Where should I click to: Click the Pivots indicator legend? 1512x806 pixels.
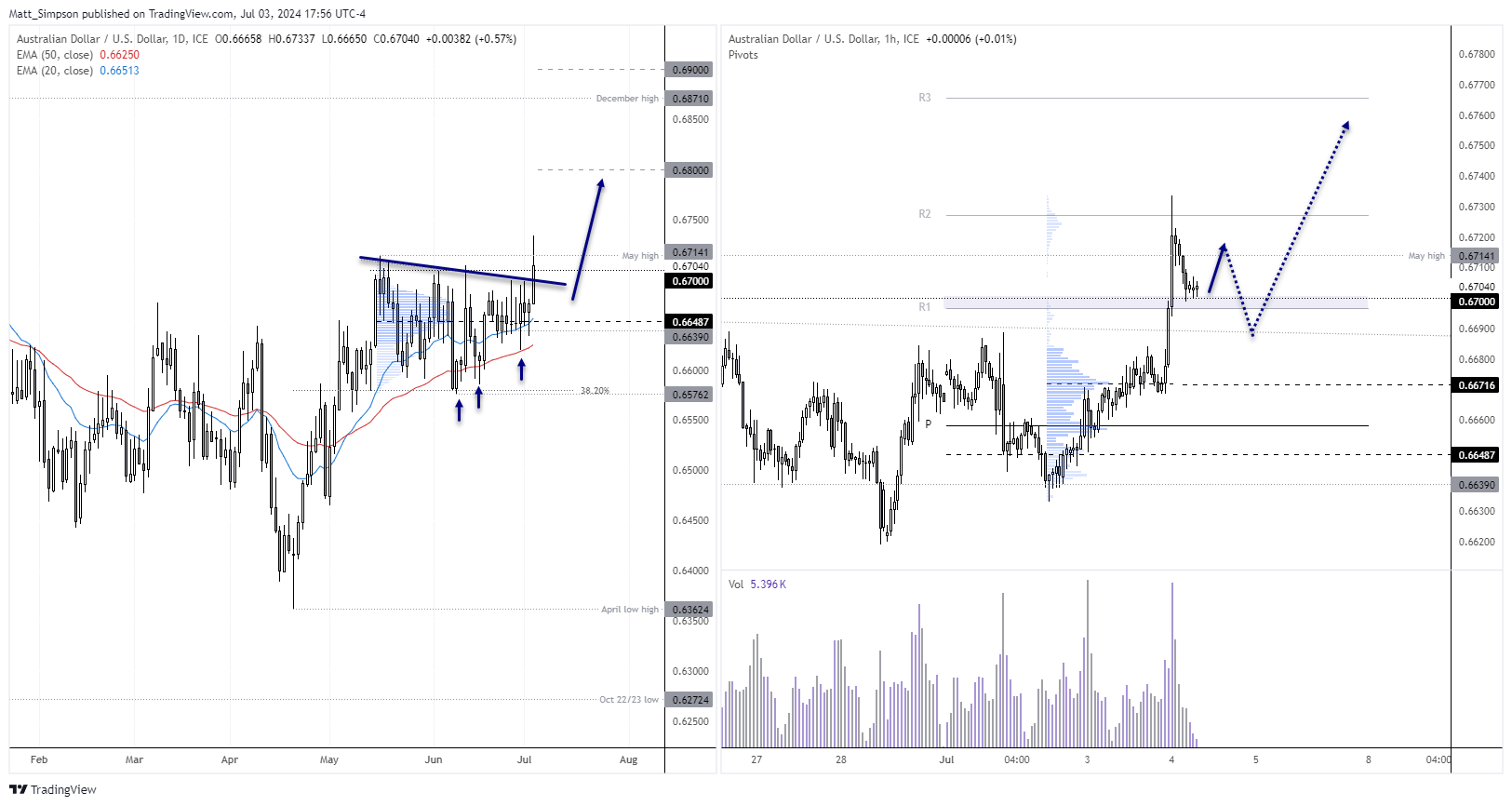[743, 55]
